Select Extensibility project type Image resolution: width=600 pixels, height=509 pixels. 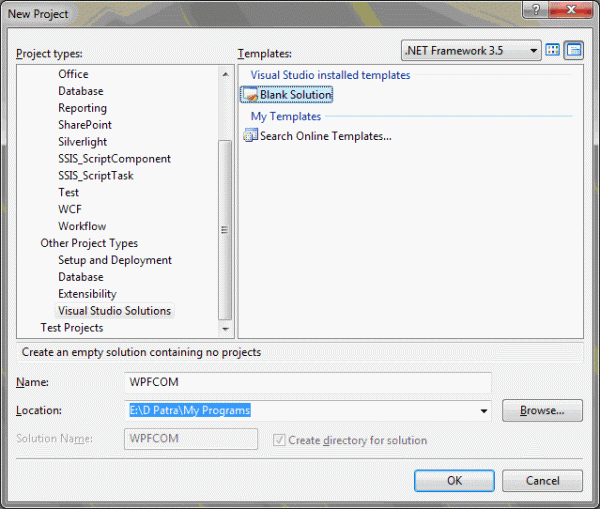pyautogui.click(x=87, y=294)
